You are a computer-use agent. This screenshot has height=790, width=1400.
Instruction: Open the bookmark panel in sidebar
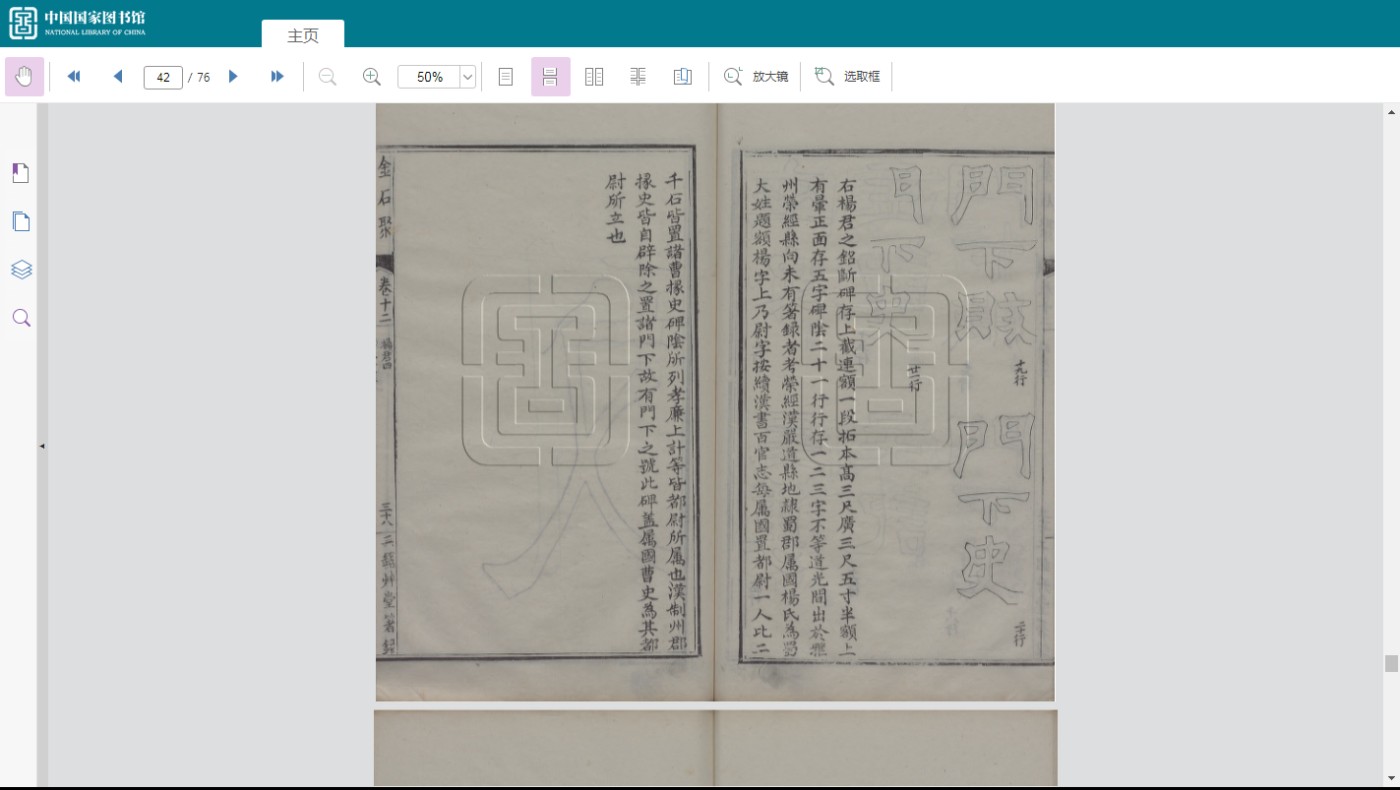coord(21,173)
